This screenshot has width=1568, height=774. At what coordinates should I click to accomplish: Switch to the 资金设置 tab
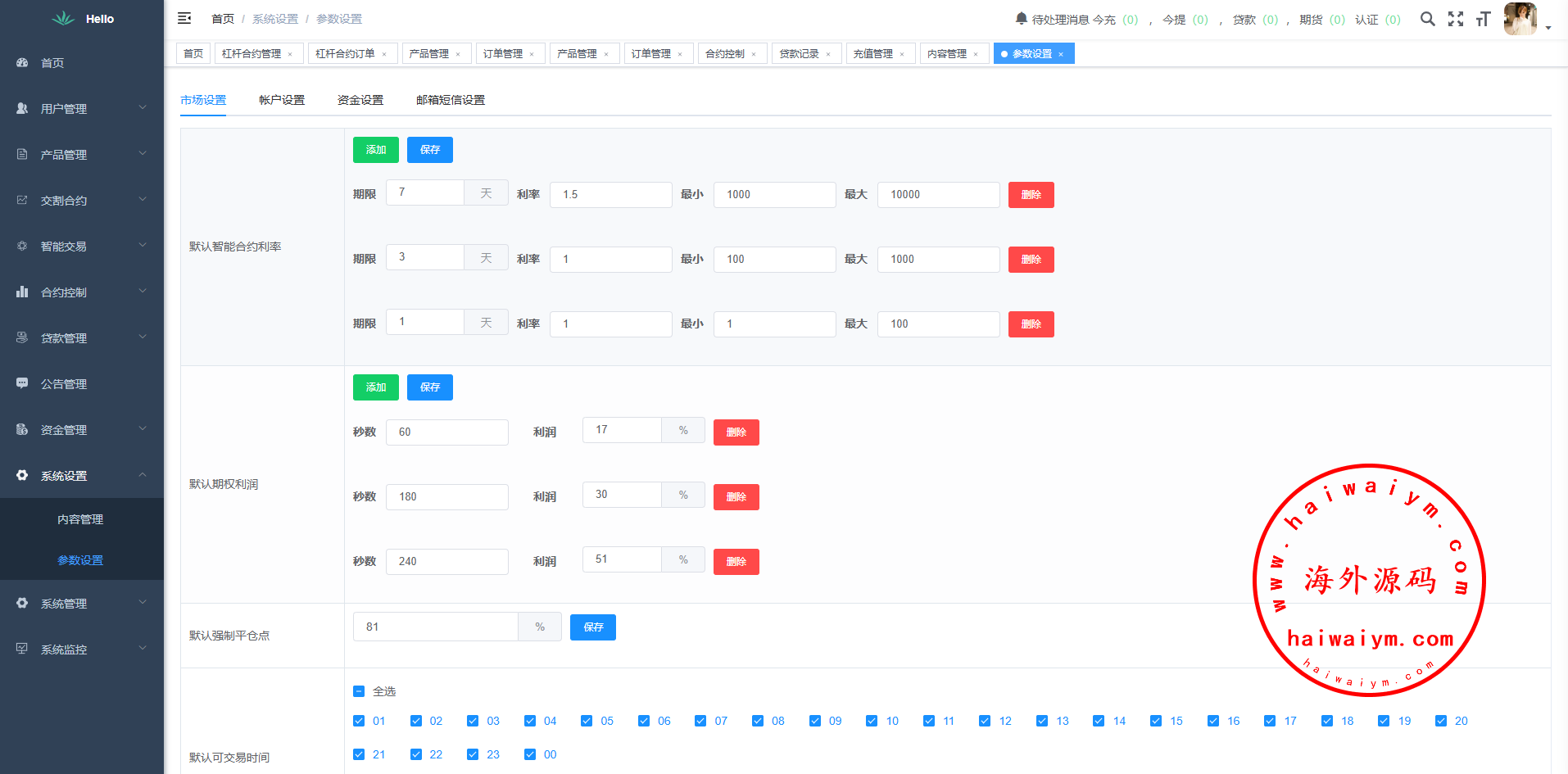(x=360, y=100)
